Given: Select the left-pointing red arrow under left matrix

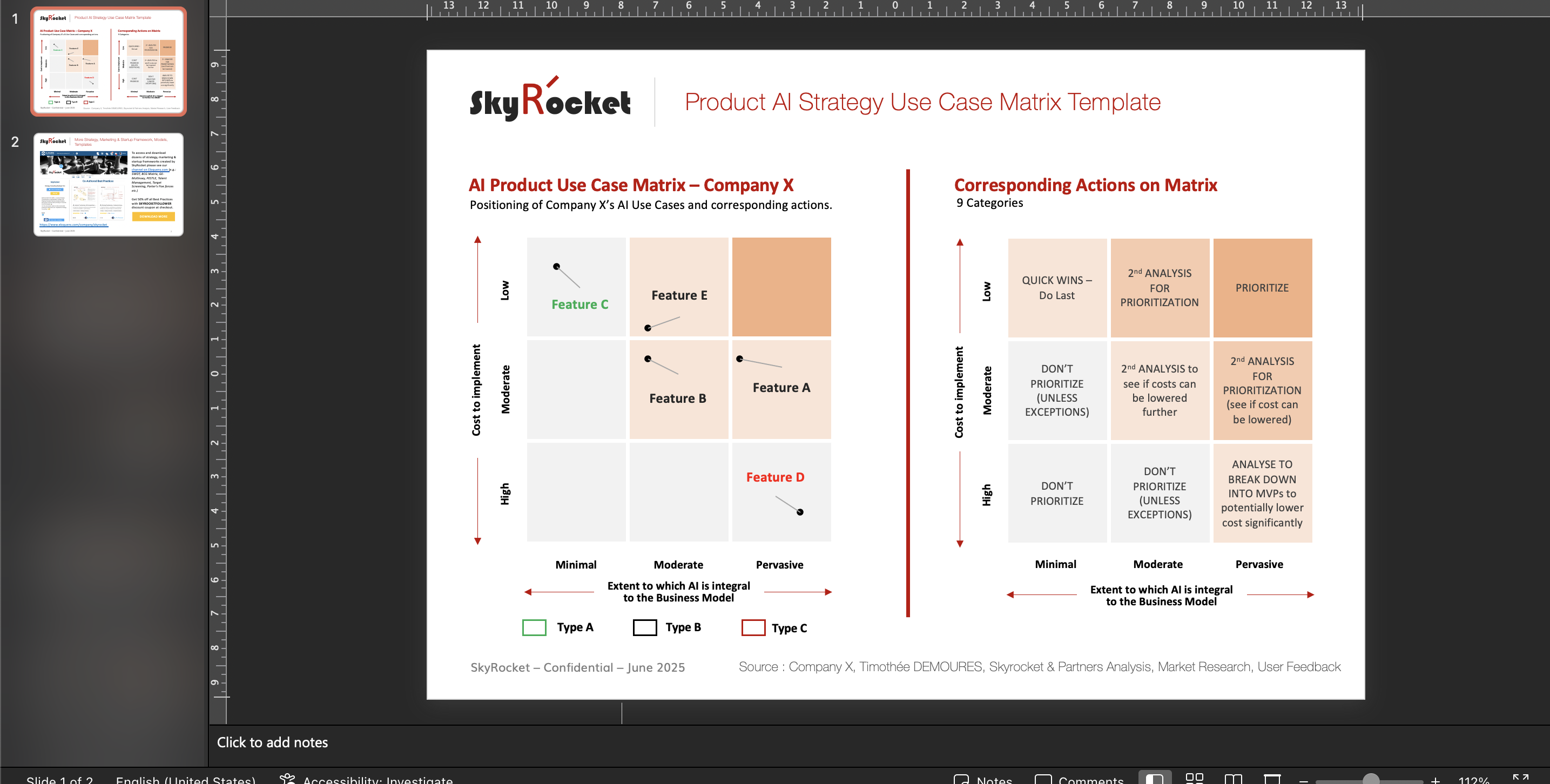Looking at the screenshot, I should point(559,592).
